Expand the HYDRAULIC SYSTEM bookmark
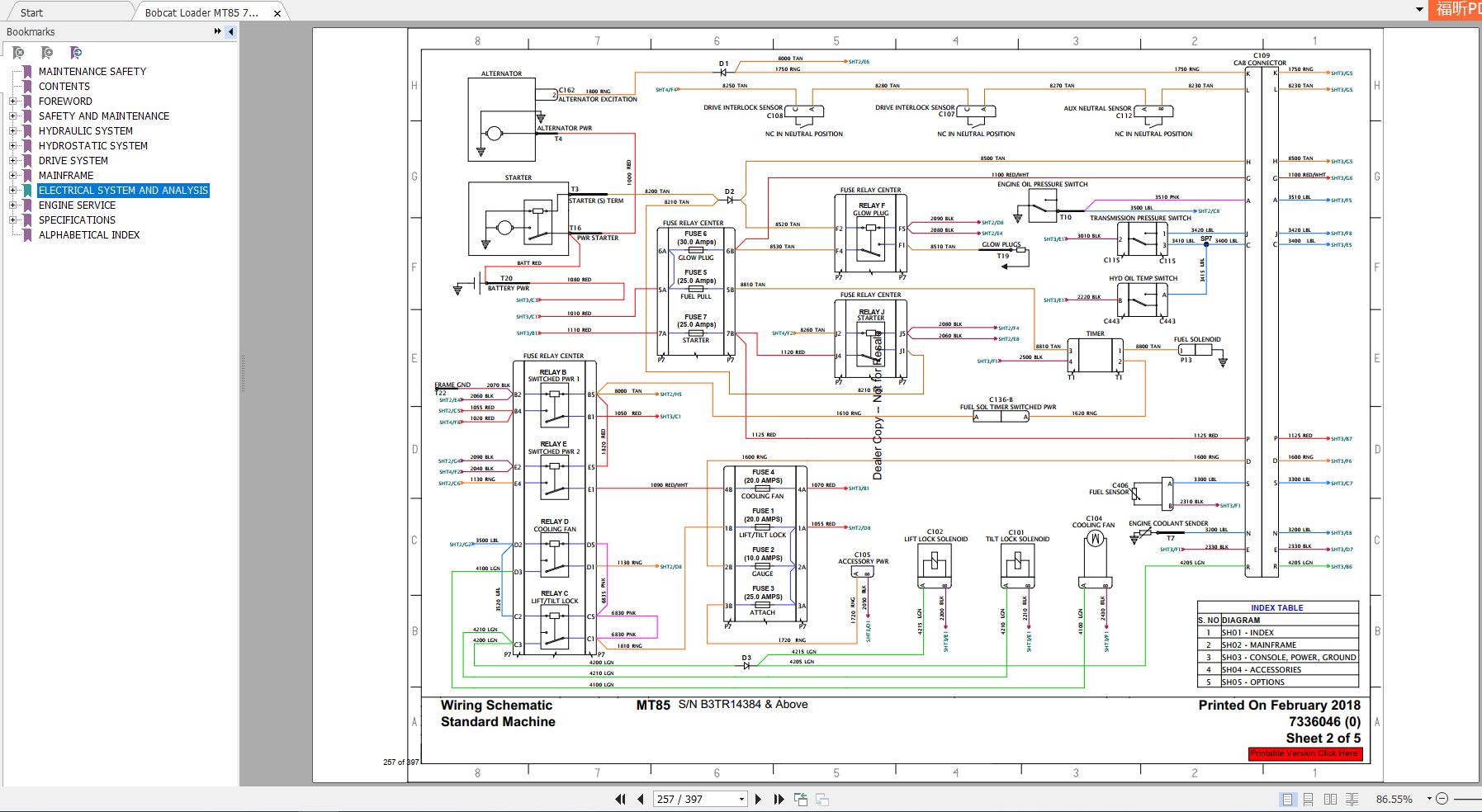The height and width of the screenshot is (812, 1482). click(13, 131)
